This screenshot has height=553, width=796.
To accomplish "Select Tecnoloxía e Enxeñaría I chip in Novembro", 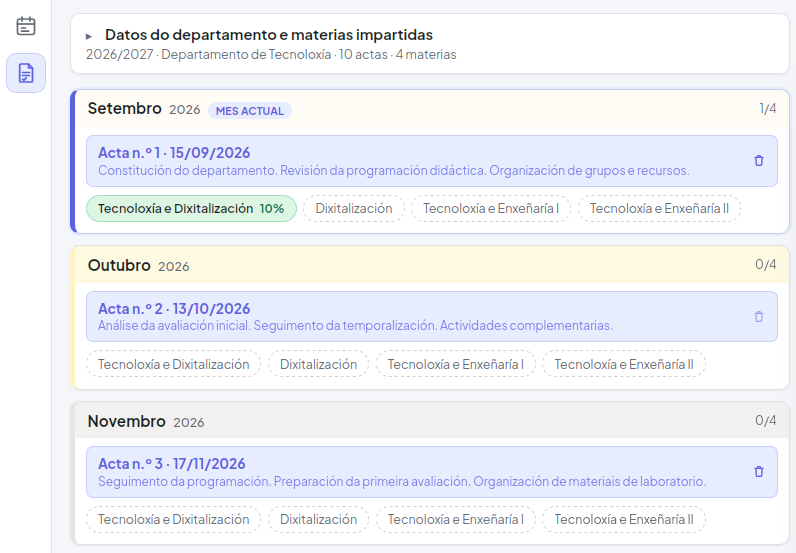I will click(455, 519).
